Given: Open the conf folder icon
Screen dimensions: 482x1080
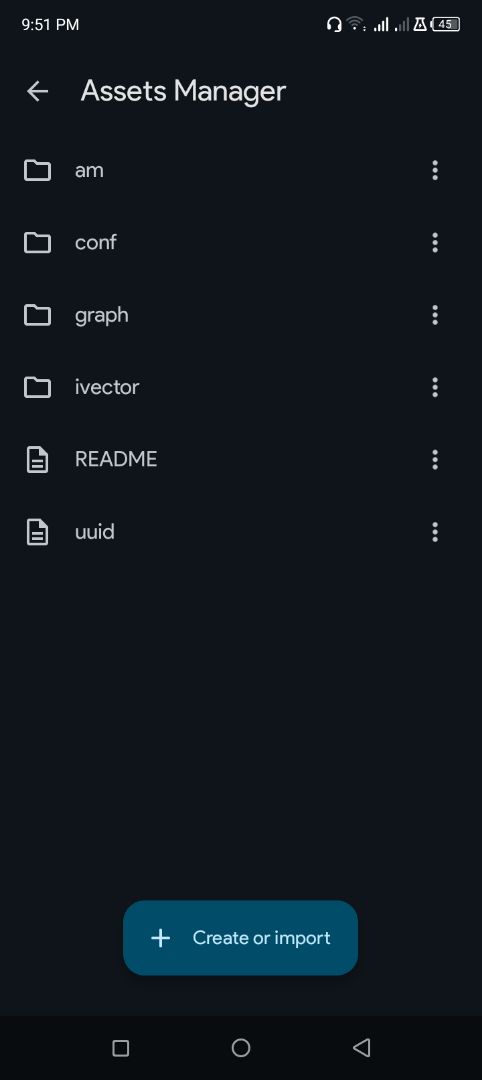Looking at the screenshot, I should pyautogui.click(x=37, y=242).
